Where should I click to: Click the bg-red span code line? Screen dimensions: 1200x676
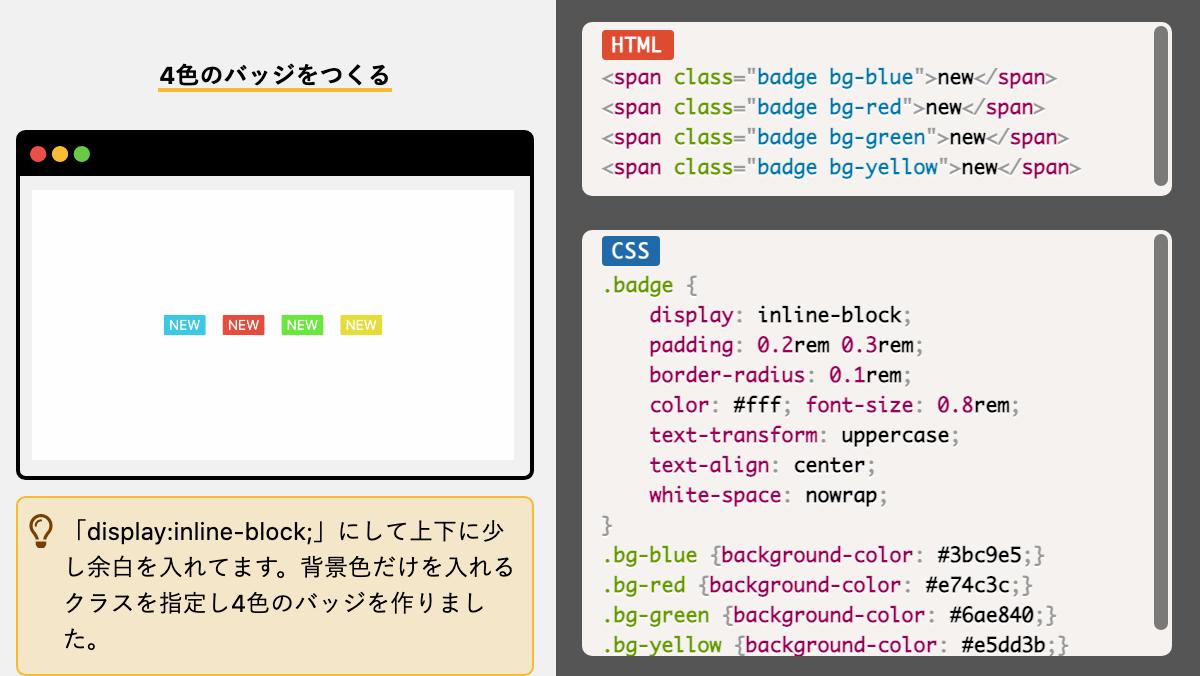(823, 108)
